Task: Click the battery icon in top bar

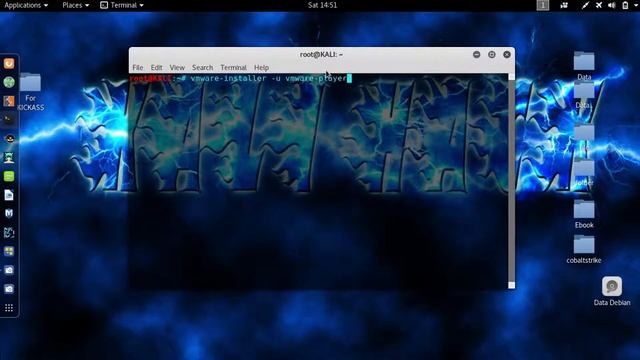Action: click(x=625, y=5)
